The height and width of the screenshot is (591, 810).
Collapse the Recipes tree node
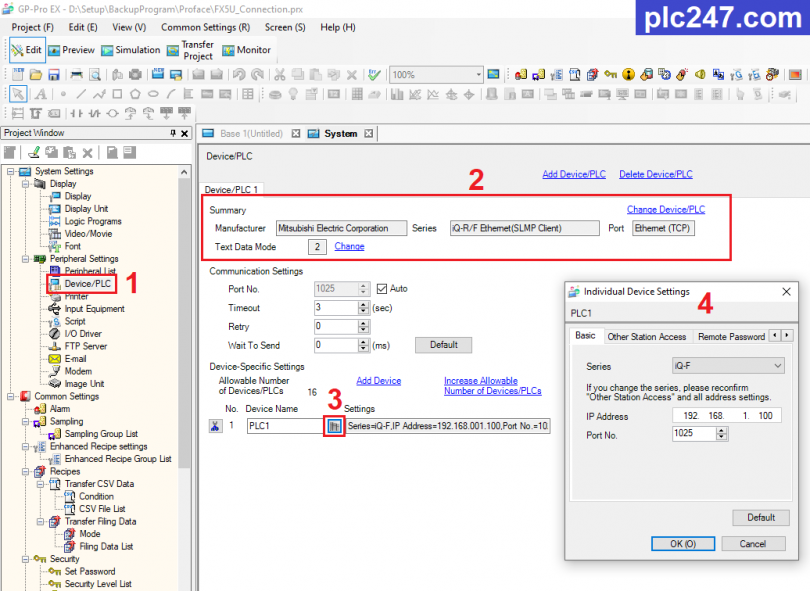pyautogui.click(x=25, y=471)
